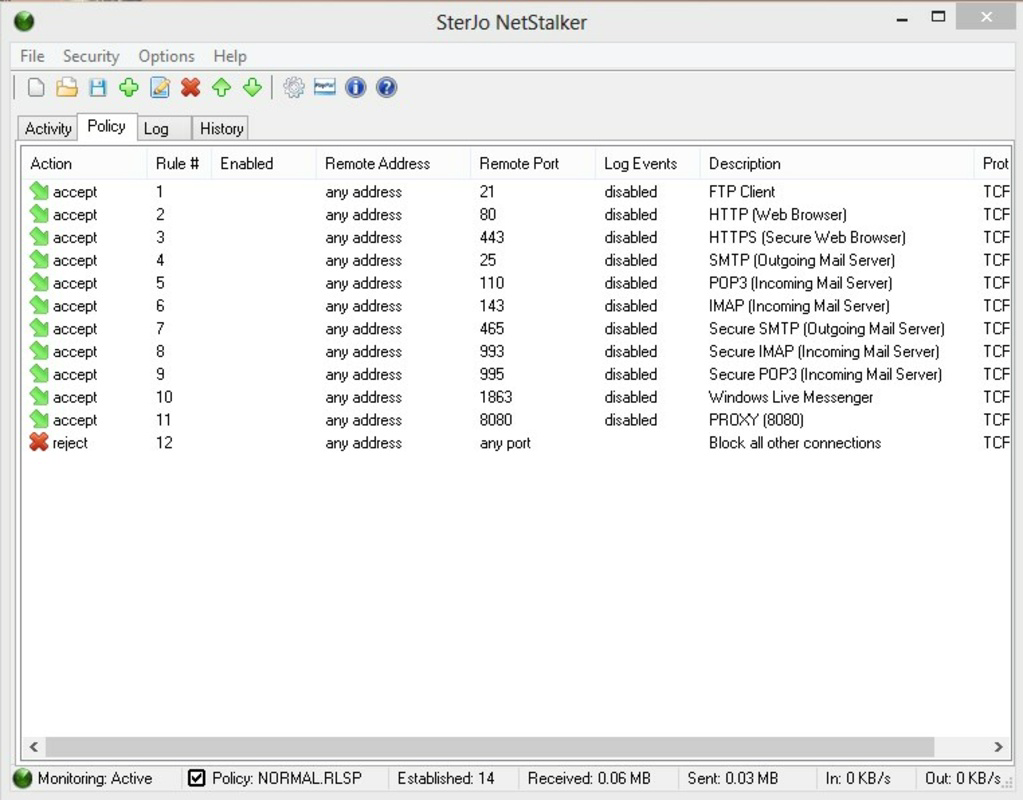Click 'HTTPS (Secure Web Browser)' description
This screenshot has width=1023, height=800.
pos(807,237)
